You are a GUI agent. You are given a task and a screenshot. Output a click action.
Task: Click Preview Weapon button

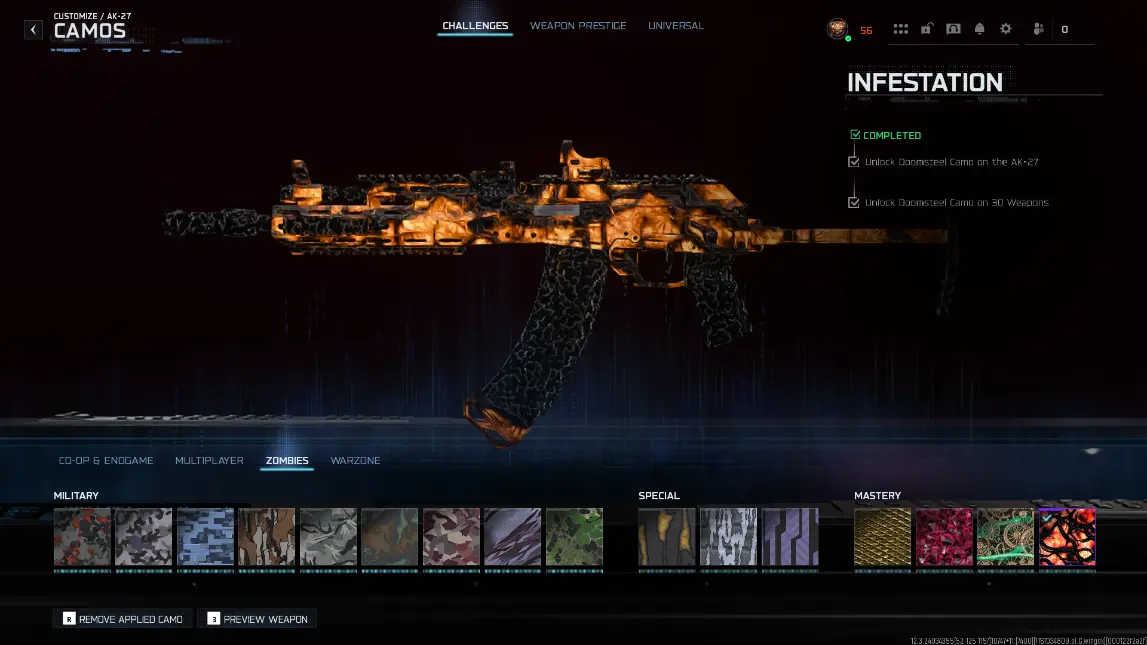tap(257, 619)
